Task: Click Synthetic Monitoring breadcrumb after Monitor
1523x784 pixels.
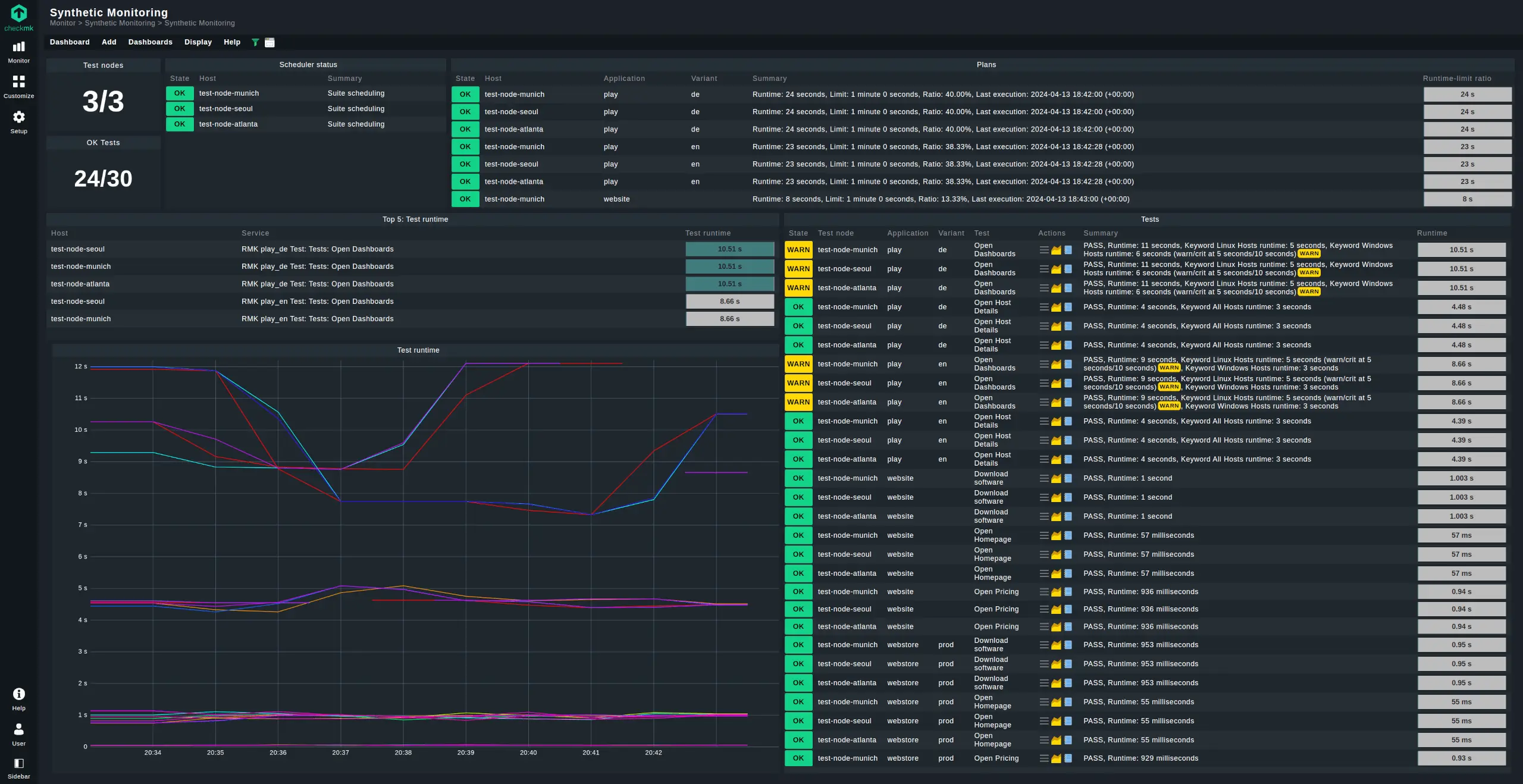Action: tap(120, 23)
